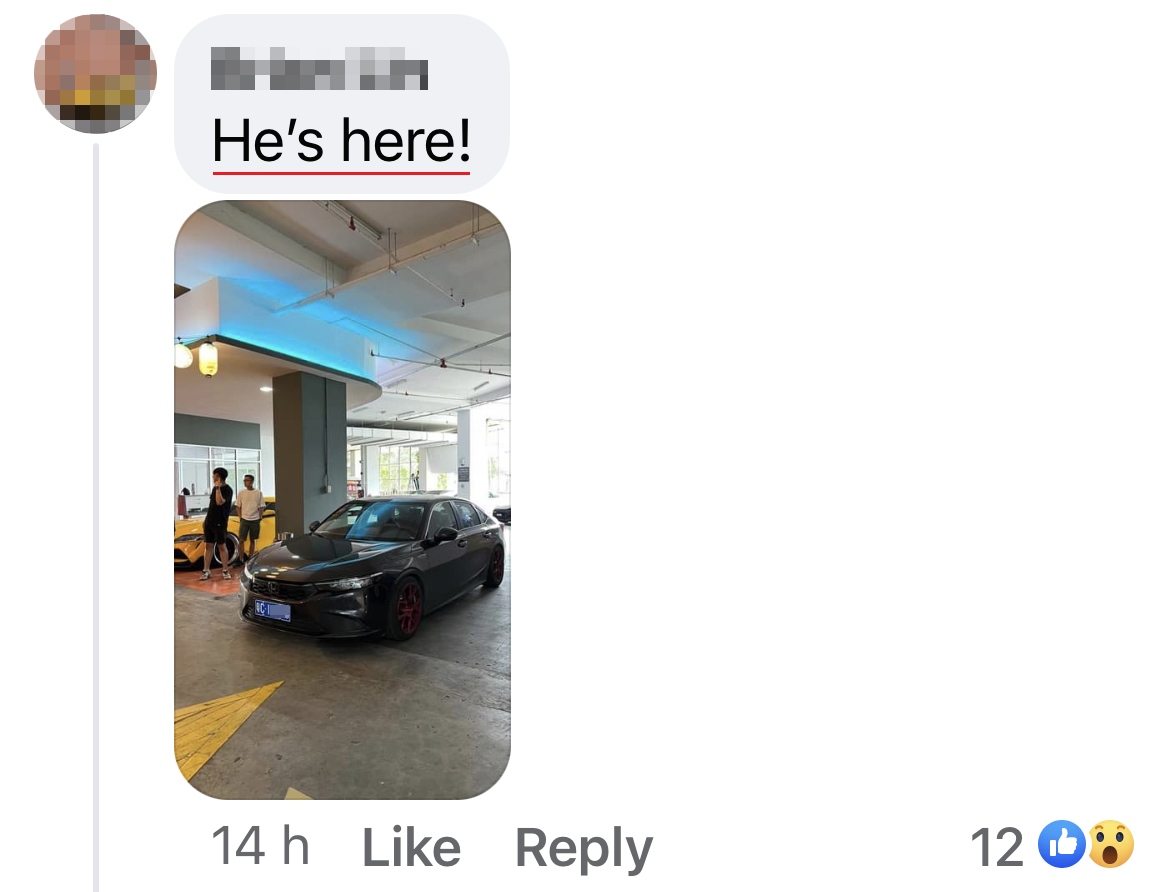Image resolution: width=1170 pixels, height=892 pixels.
Task: Click the grey pillar behind the car
Action: tap(309, 452)
